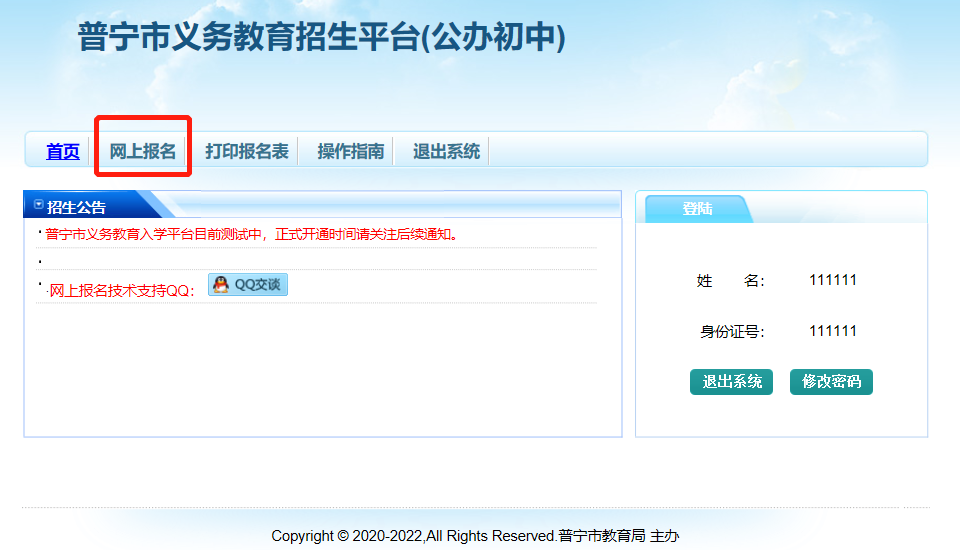Click the Copyright 2020-2022 footer text
Image resolution: width=960 pixels, height=550 pixels.
point(475,536)
